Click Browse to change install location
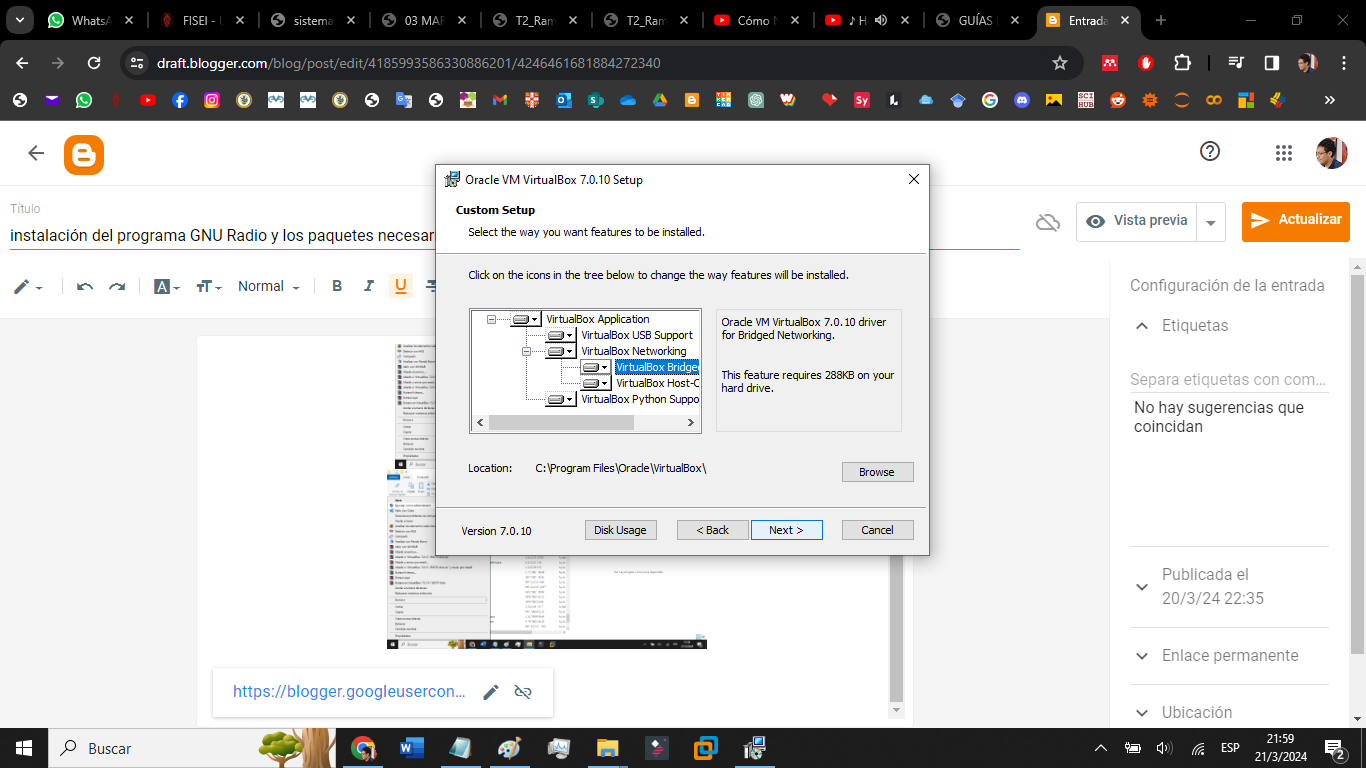Viewport: 1366px width, 768px height. pyautogui.click(x=878, y=472)
